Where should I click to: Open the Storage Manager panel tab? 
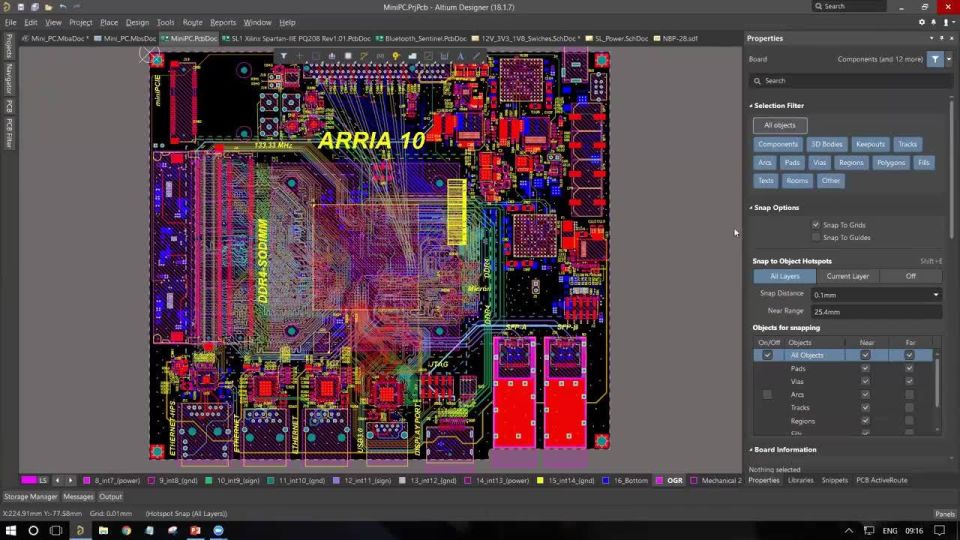coord(30,497)
